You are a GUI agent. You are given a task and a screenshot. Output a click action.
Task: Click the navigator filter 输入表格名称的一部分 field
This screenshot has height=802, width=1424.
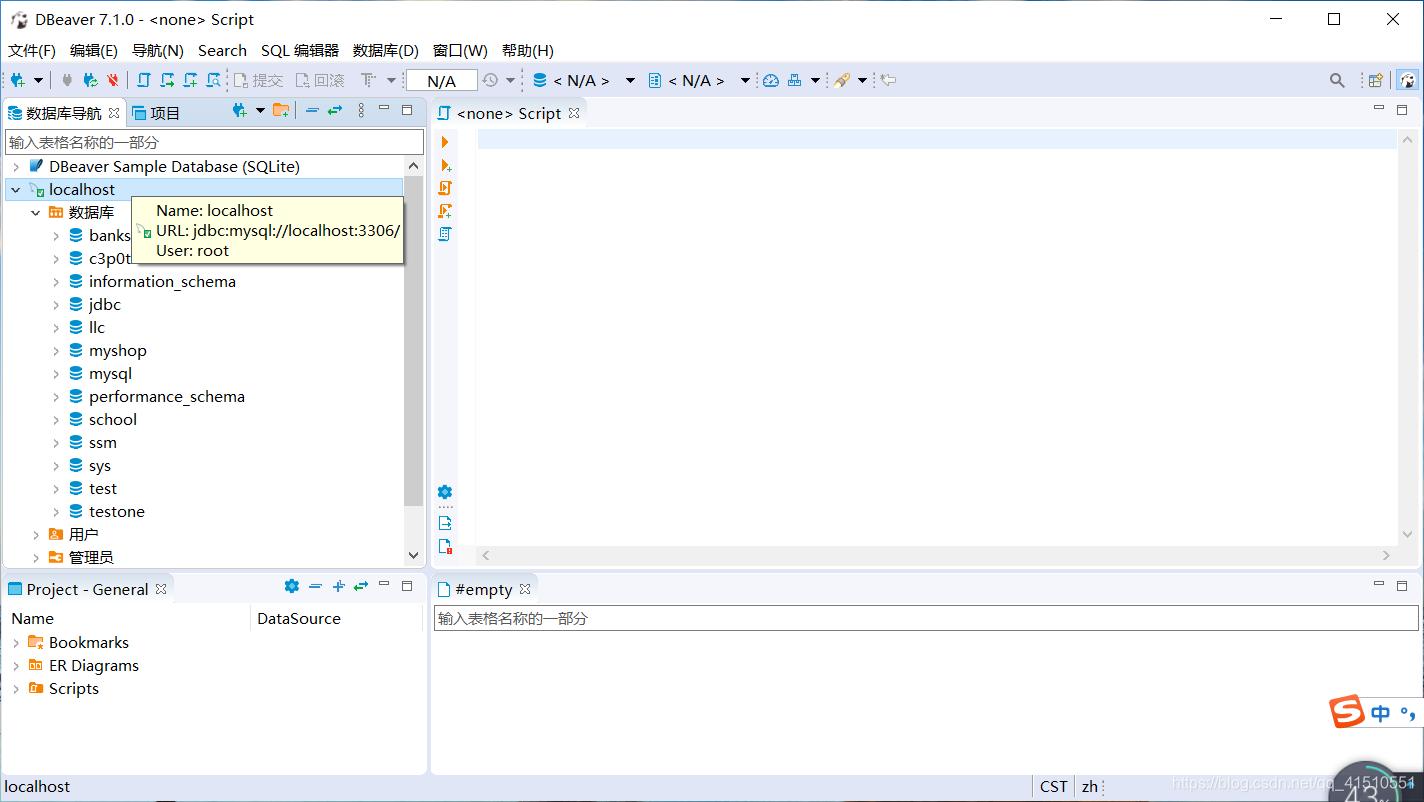(x=214, y=142)
